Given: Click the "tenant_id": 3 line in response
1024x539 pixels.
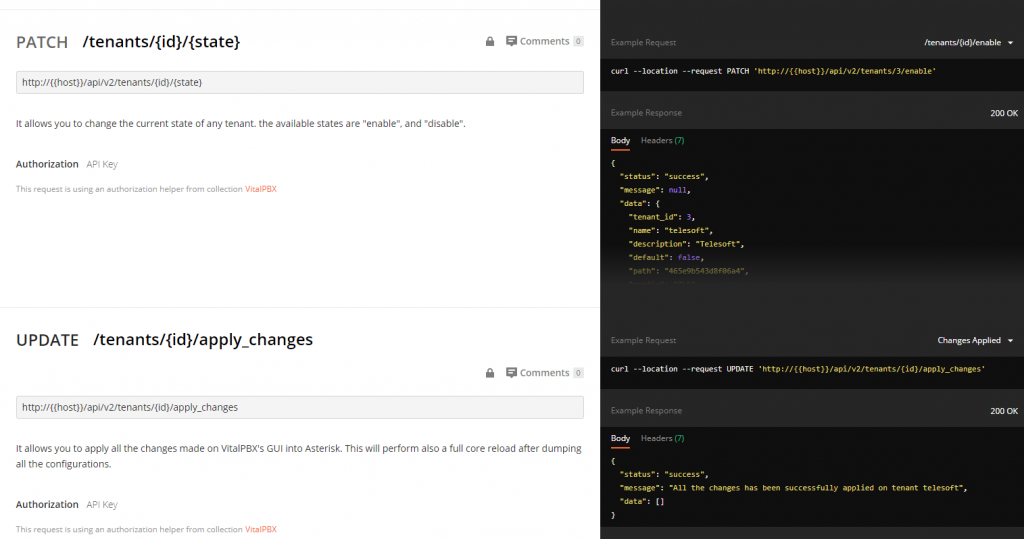Looking at the screenshot, I should click(662, 217).
